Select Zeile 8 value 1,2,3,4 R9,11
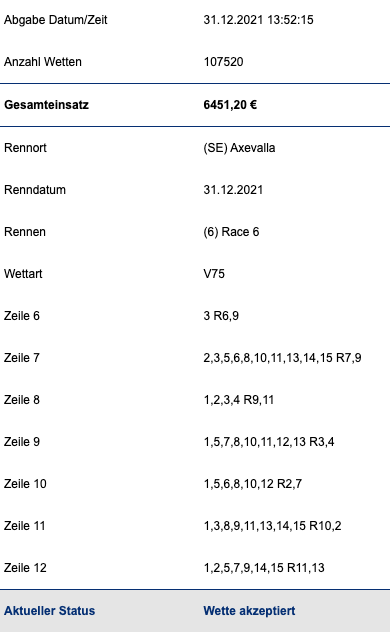Viewport: 390px width, 632px height. pyautogui.click(x=239, y=400)
